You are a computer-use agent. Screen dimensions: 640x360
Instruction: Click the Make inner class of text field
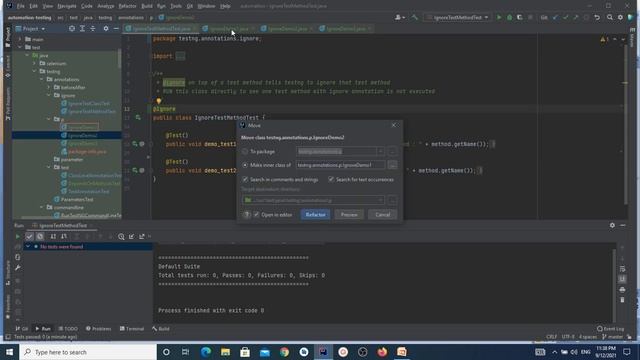[340, 165]
